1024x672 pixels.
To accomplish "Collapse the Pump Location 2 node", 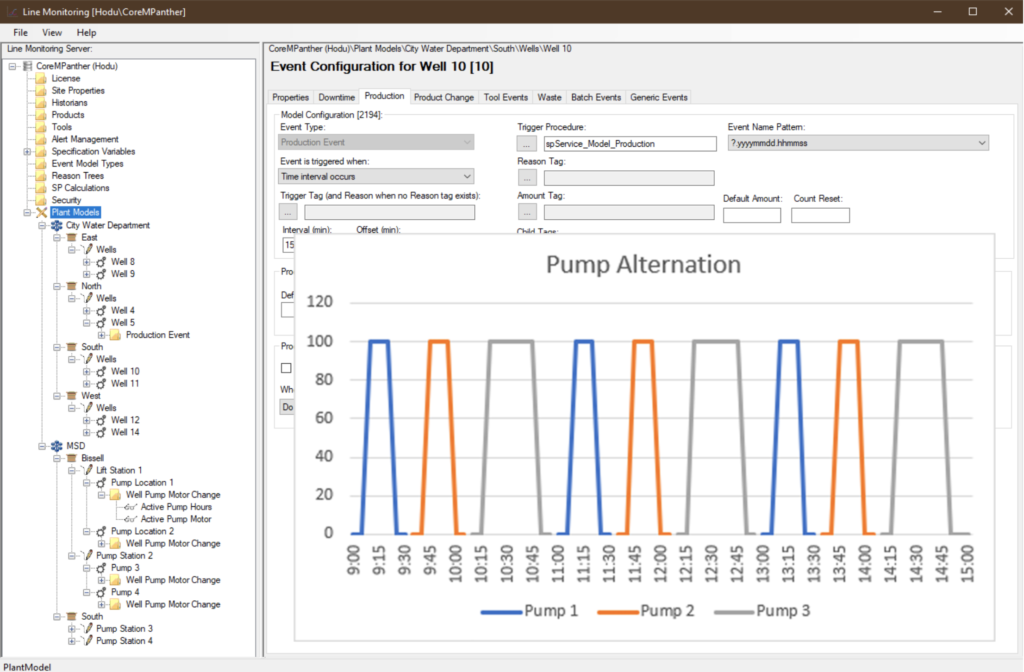I will coord(86,532).
